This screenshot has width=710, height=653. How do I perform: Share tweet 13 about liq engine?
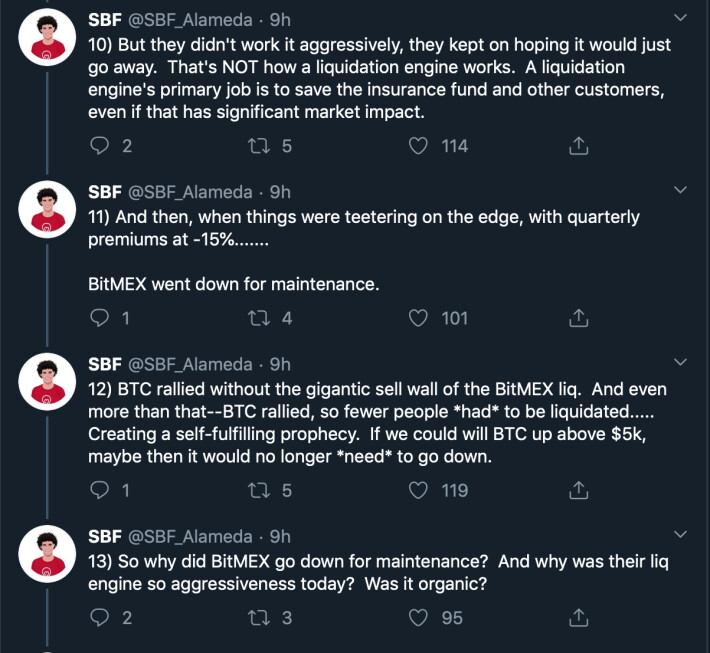coord(578,618)
